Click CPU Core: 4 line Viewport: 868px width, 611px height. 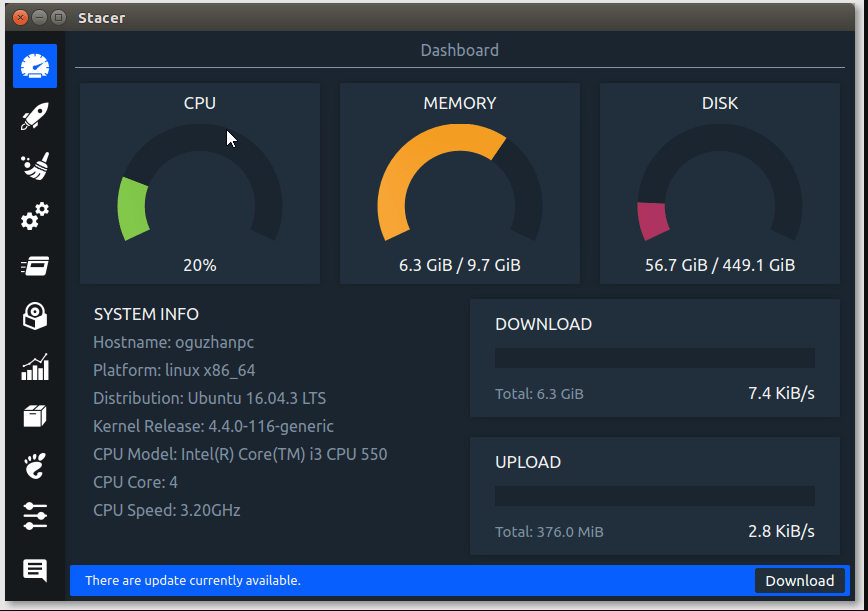click(135, 482)
